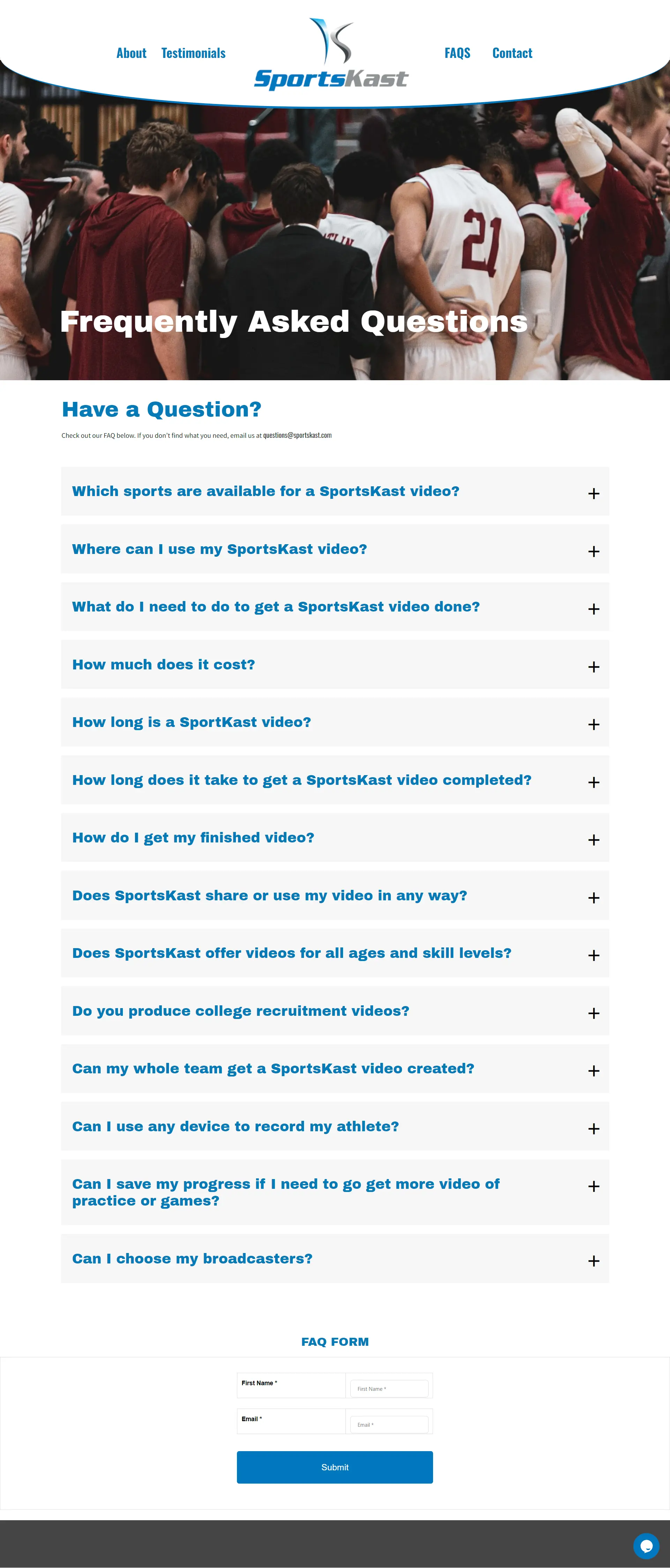Click the SportsKast logo

pos(331,55)
